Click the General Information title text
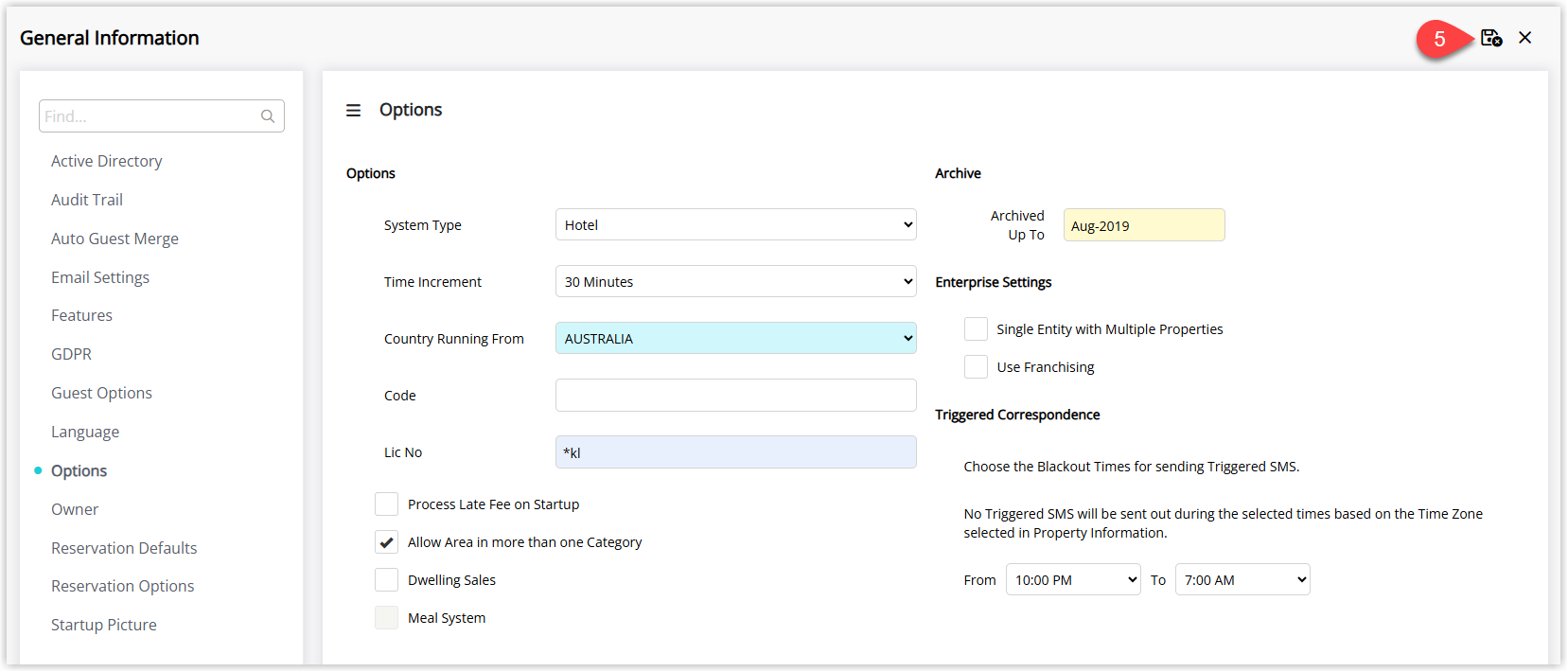The image size is (1568, 672). pos(110,38)
